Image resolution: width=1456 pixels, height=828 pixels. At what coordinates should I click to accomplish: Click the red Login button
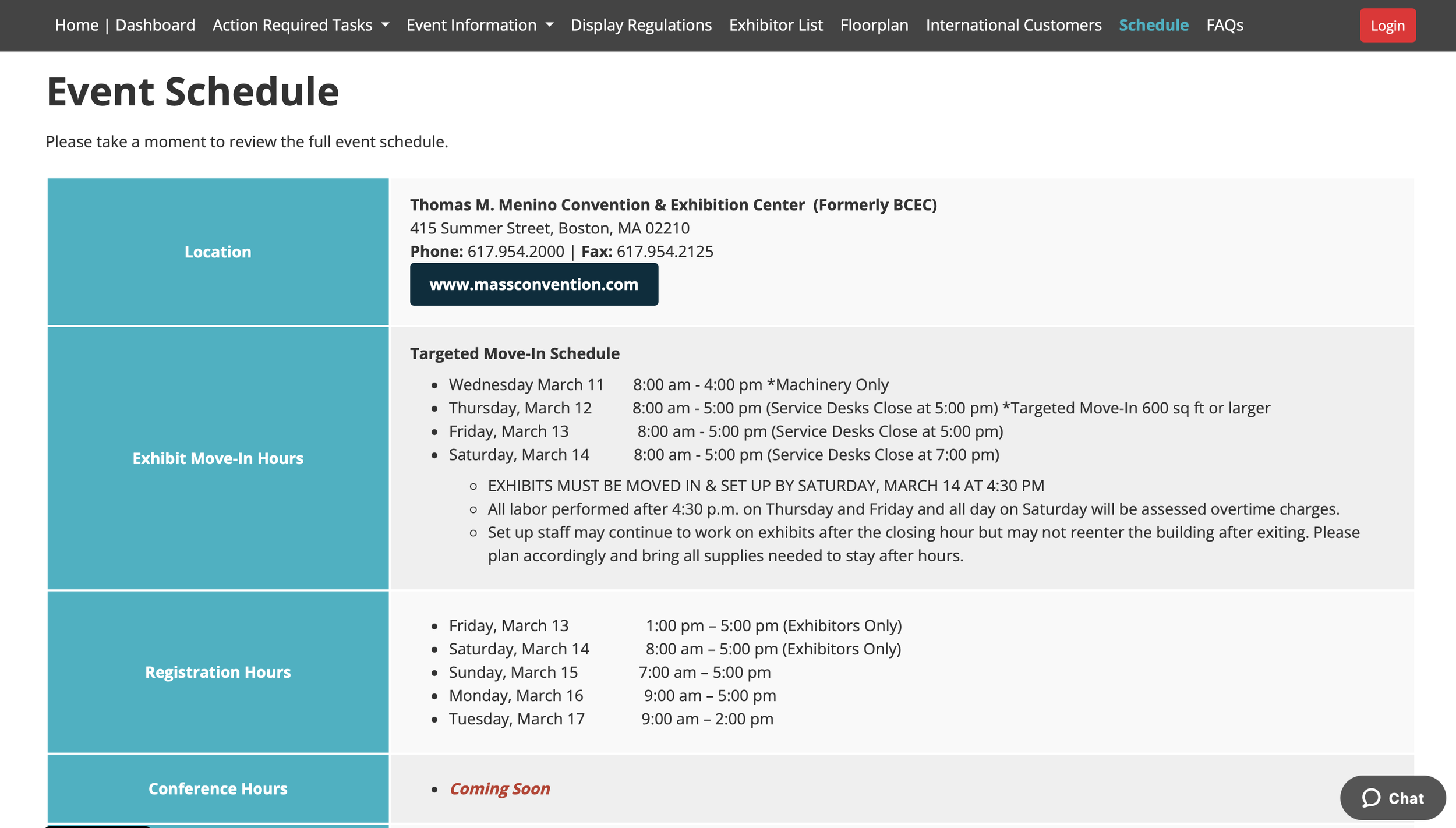[1387, 26]
